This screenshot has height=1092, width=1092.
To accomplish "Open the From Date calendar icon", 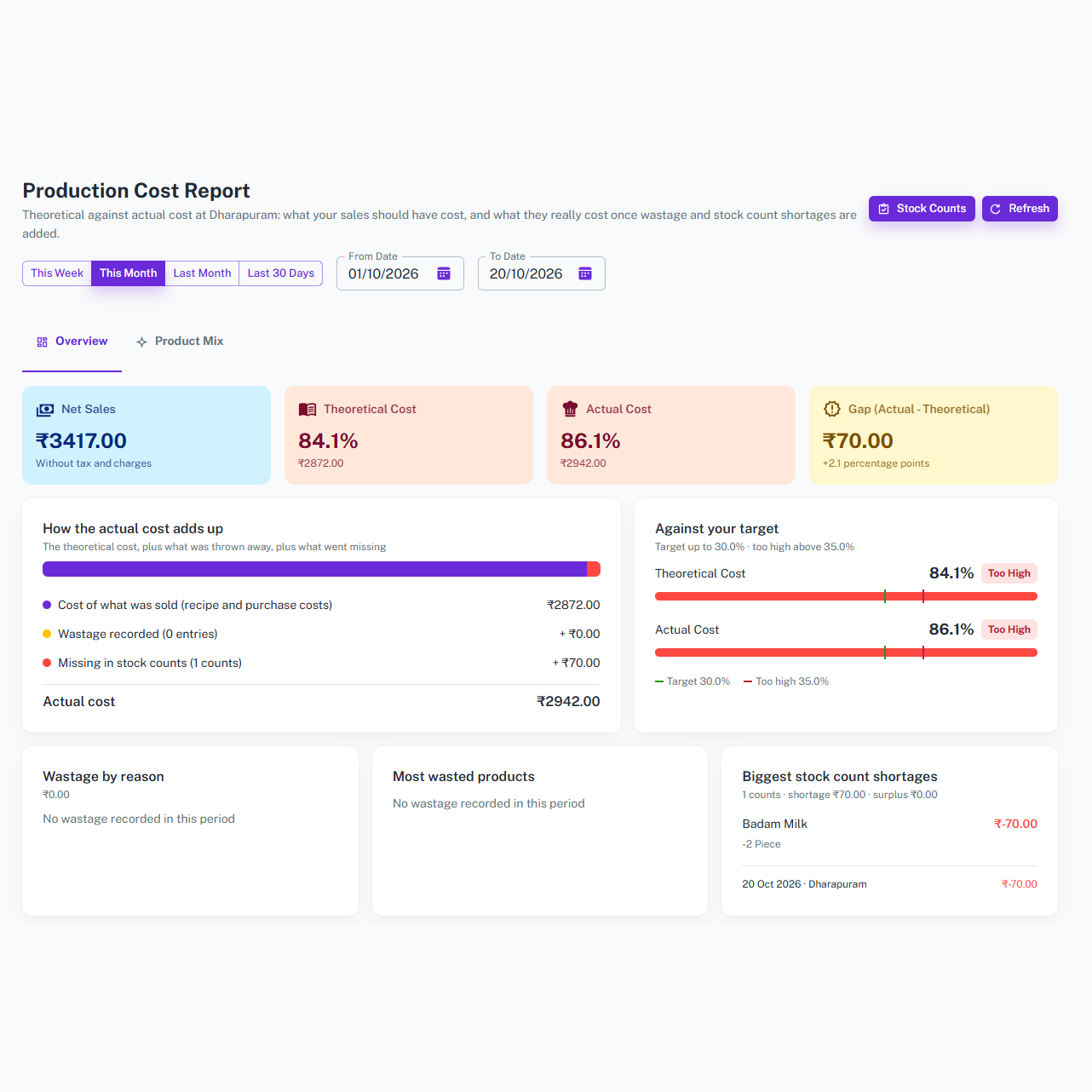I will pos(444,273).
